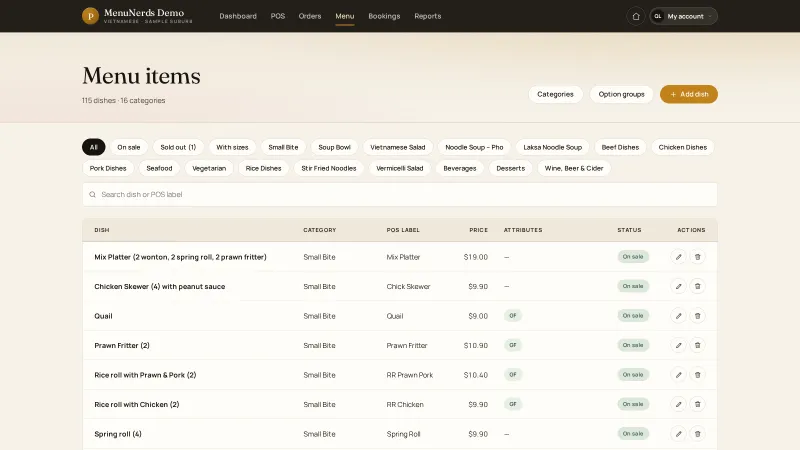Toggle On sale status for Prawn Fritter
Image resolution: width=800 pixels, height=450 pixels.
[633, 345]
